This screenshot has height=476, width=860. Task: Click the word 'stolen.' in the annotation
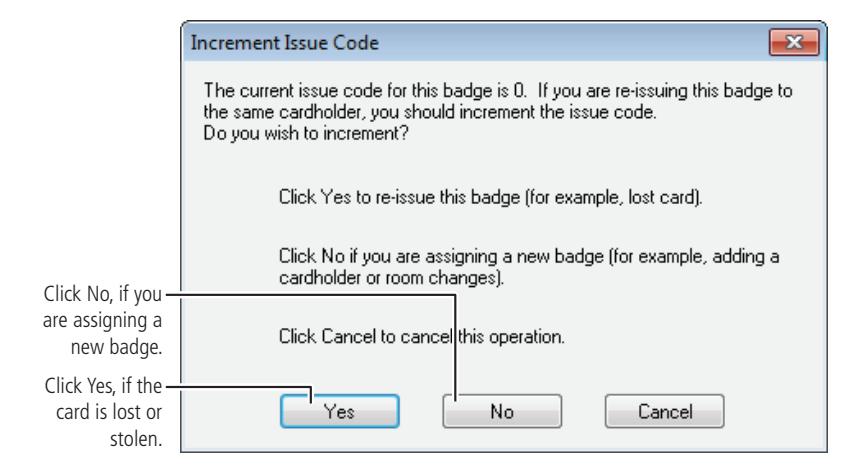point(136,439)
